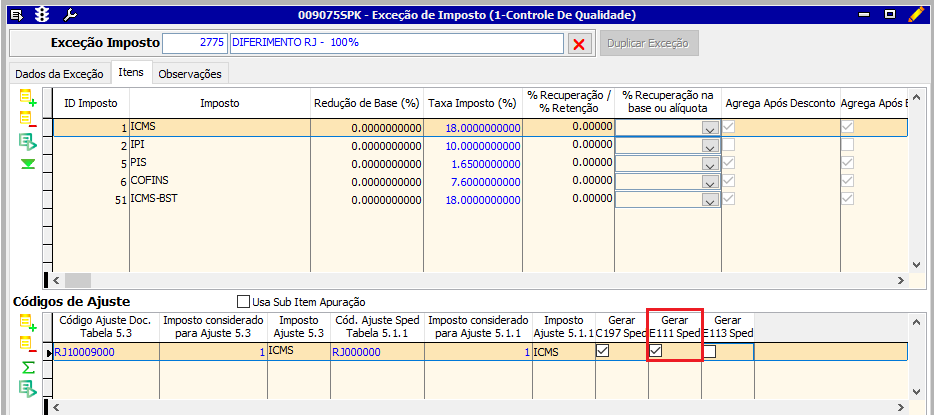Click scroll-up arrow of tax items grid
This screenshot has width=934, height=415.
[x=916, y=97]
